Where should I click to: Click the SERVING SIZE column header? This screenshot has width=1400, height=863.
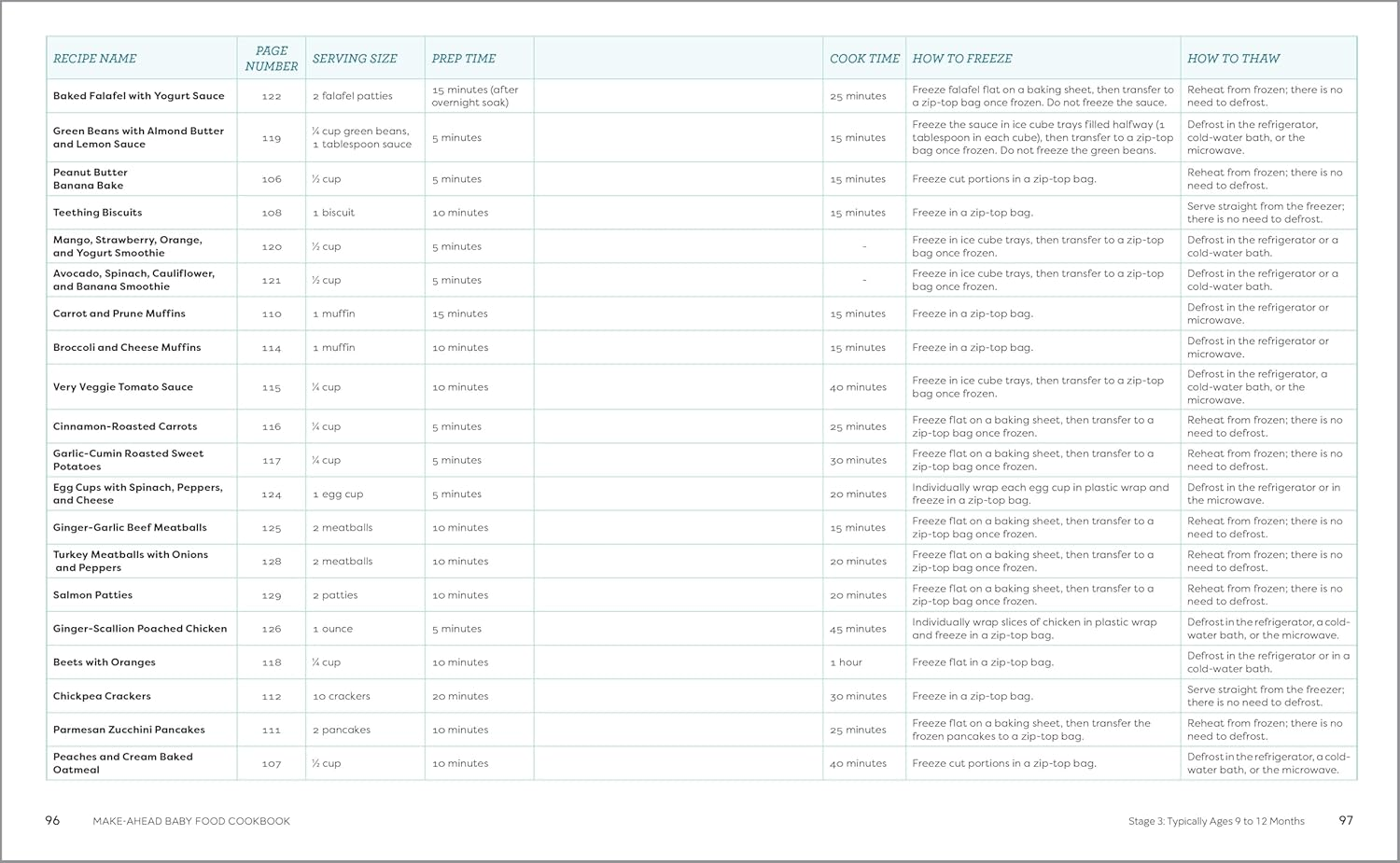coord(355,58)
